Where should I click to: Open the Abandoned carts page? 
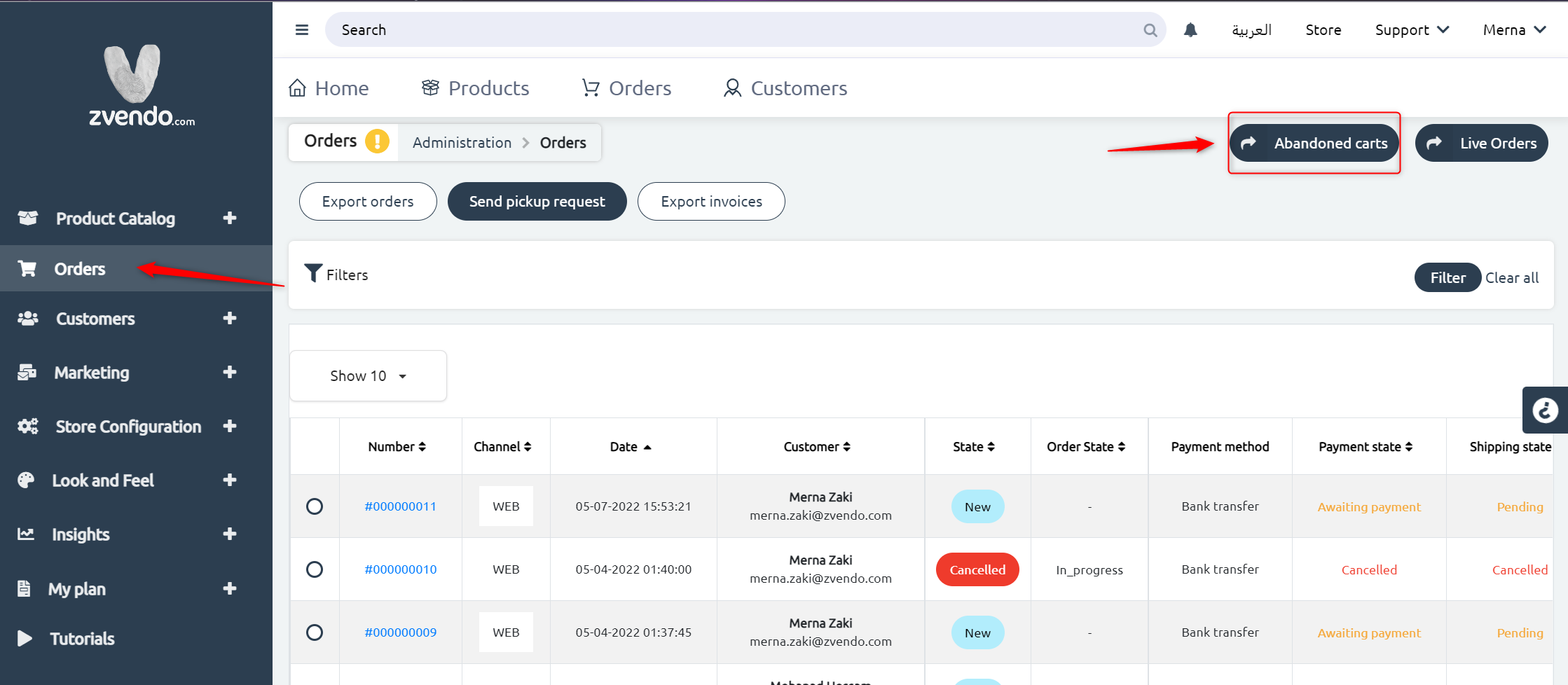[1314, 143]
